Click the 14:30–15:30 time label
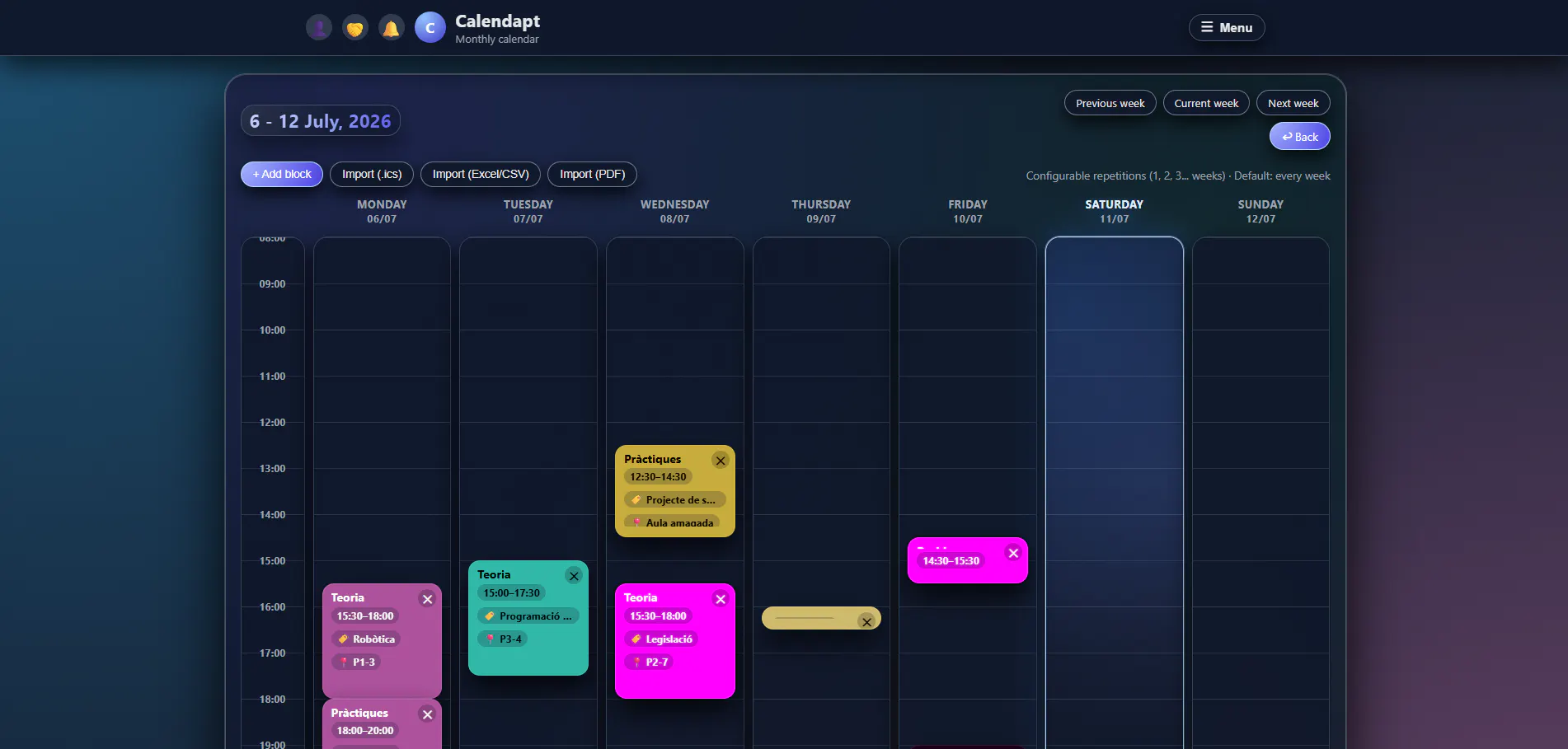 (x=951, y=560)
